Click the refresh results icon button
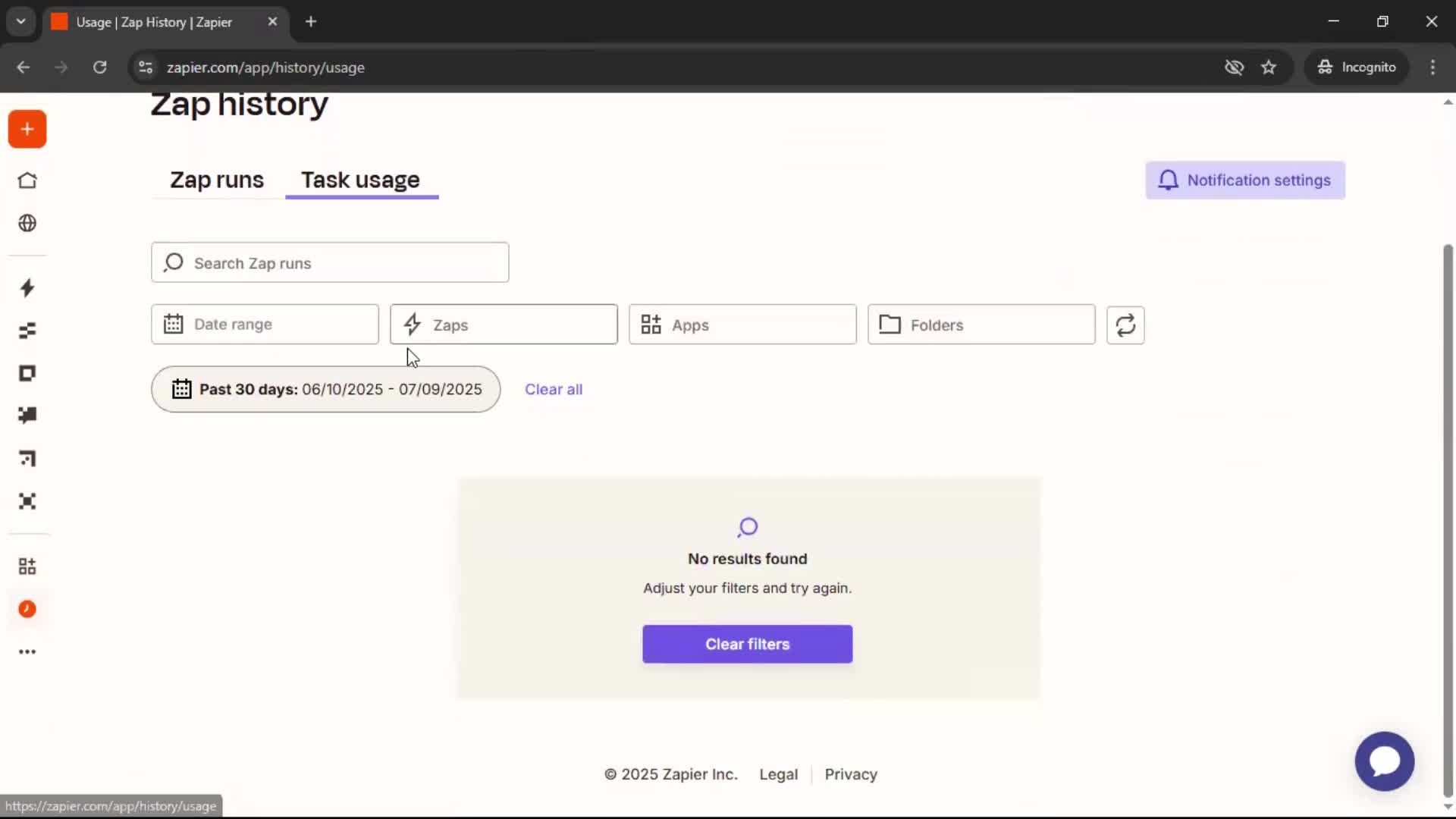Screen dimensions: 1456x819 (1125, 325)
